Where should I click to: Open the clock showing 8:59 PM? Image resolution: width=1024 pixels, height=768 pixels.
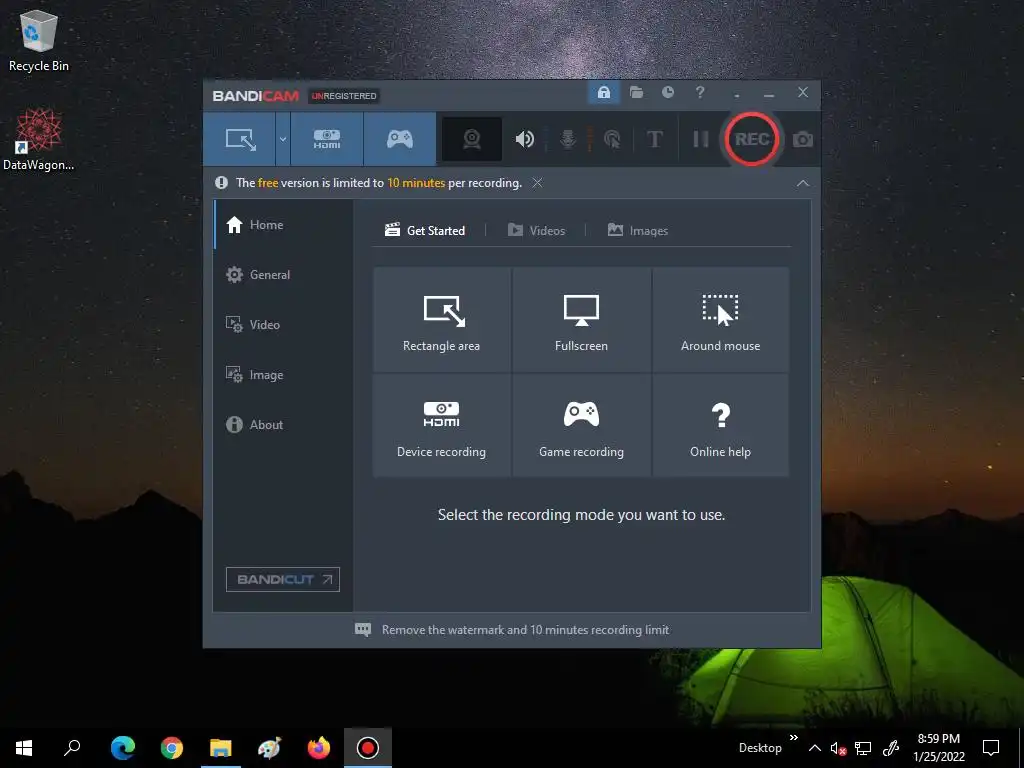tap(938, 748)
